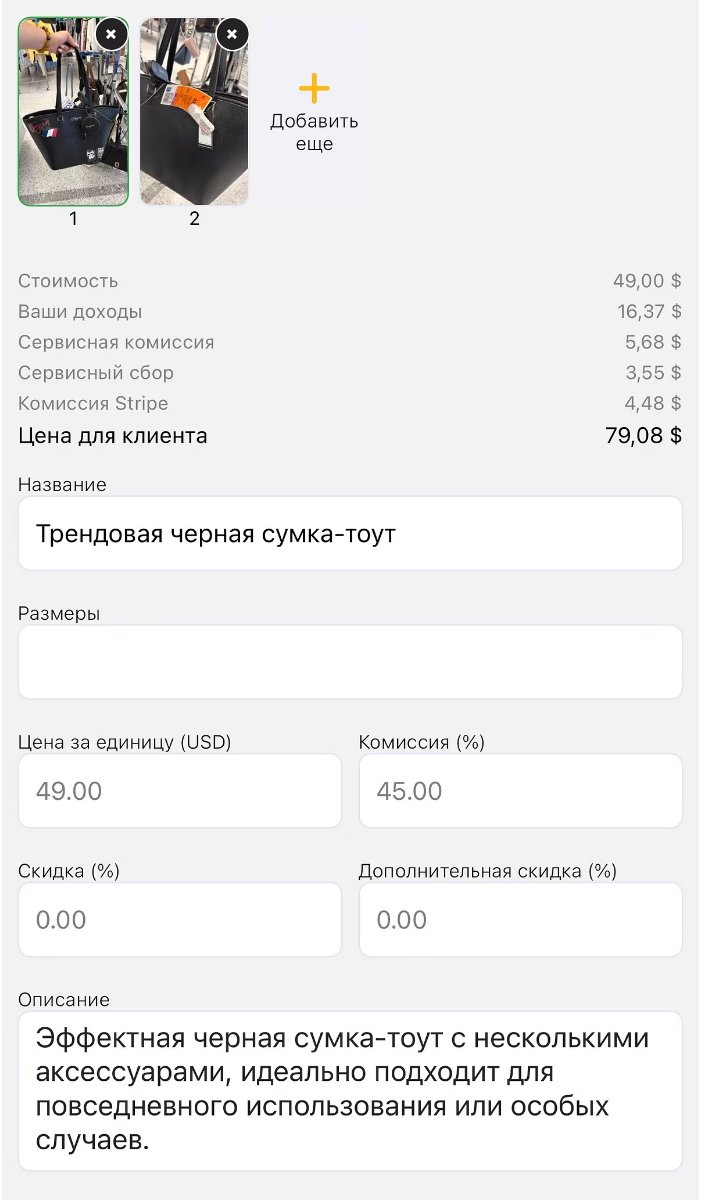Click the Цена за единицу (USD) field
Screen dimensions: 702x1200
pos(180,790)
